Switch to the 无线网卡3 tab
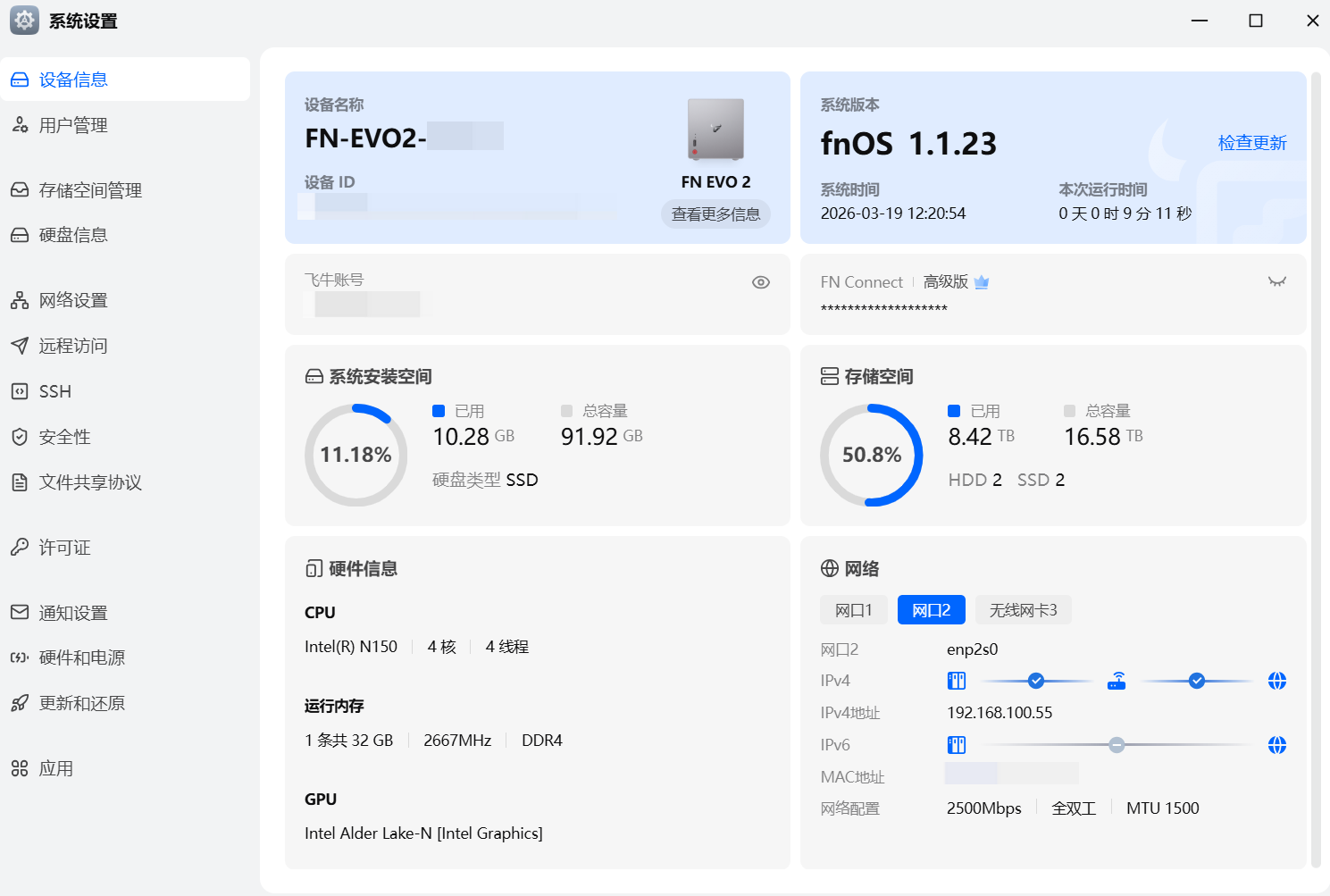The image size is (1330, 896). tap(1024, 610)
